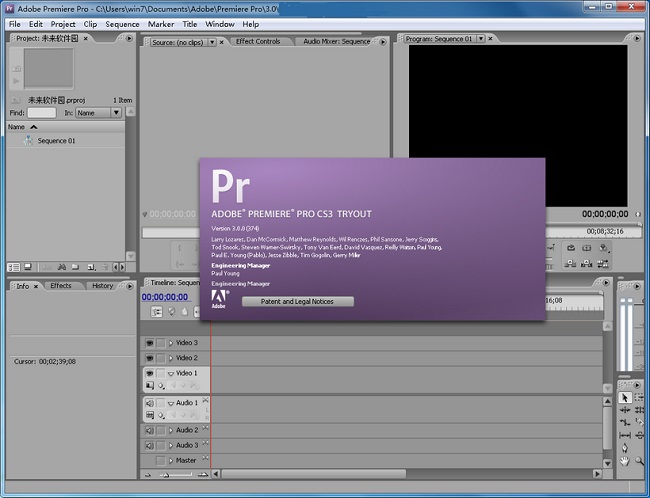Click the Find search field
Screen dimensions: 650x498
tap(42, 114)
